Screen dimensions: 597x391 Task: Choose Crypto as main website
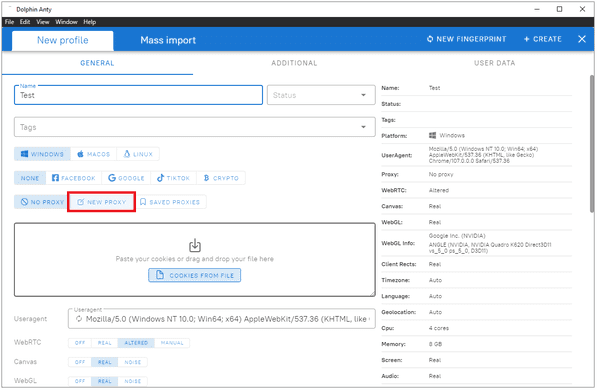(221, 178)
